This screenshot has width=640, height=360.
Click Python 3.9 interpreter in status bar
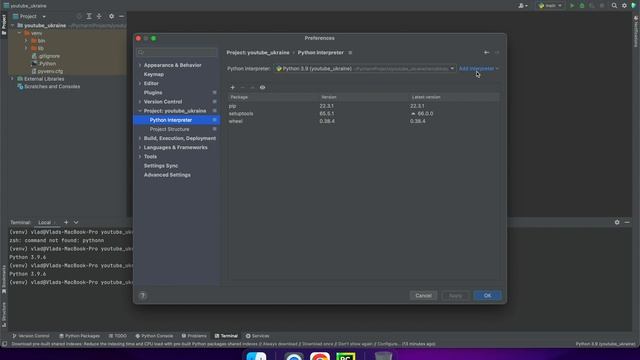[605, 344]
